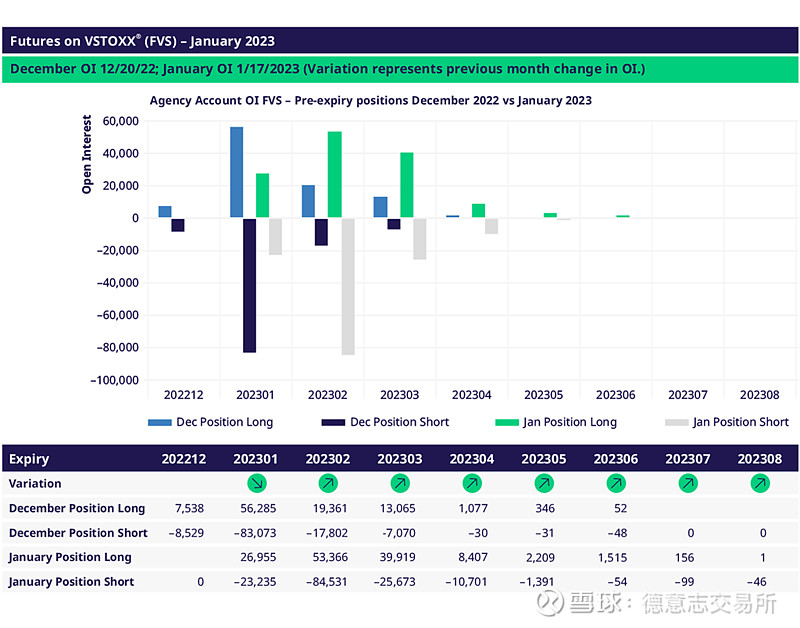Click the 202305 variation up arrow icon
The width and height of the screenshot is (800, 628).
point(544,484)
